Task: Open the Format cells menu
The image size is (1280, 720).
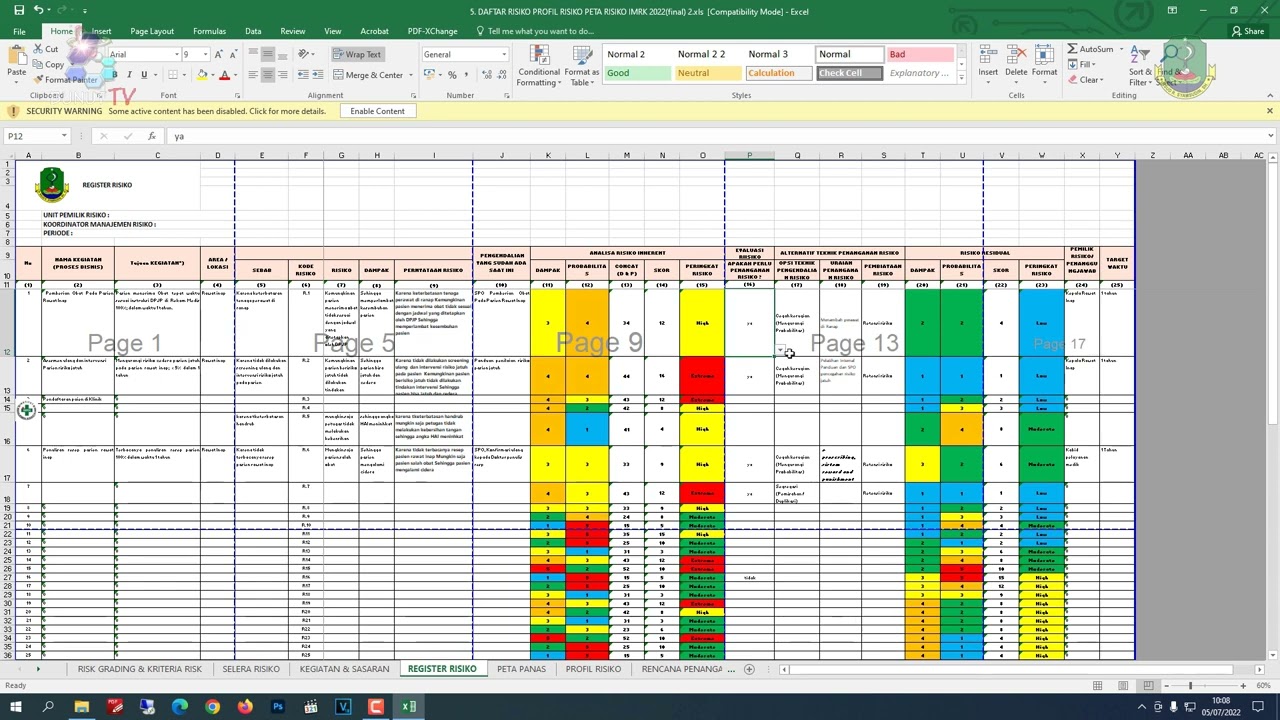Action: (x=1044, y=62)
